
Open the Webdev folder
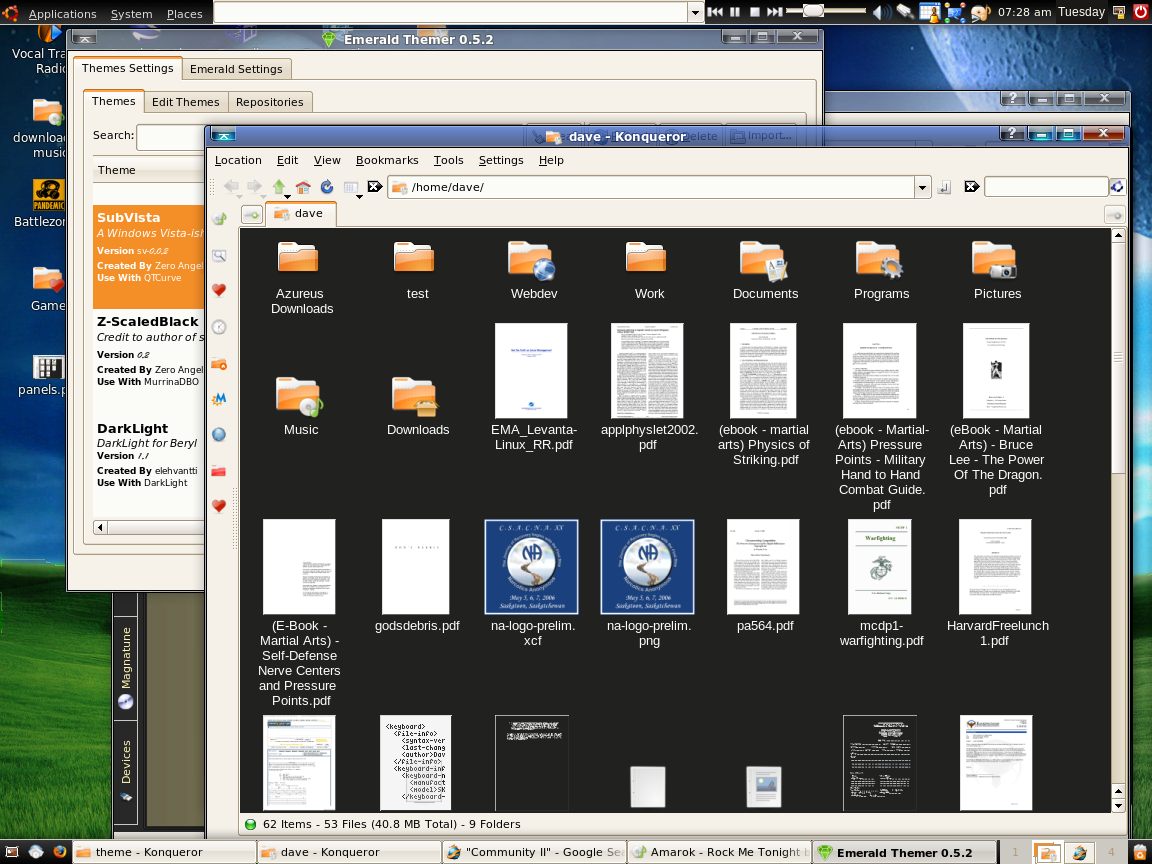point(533,270)
